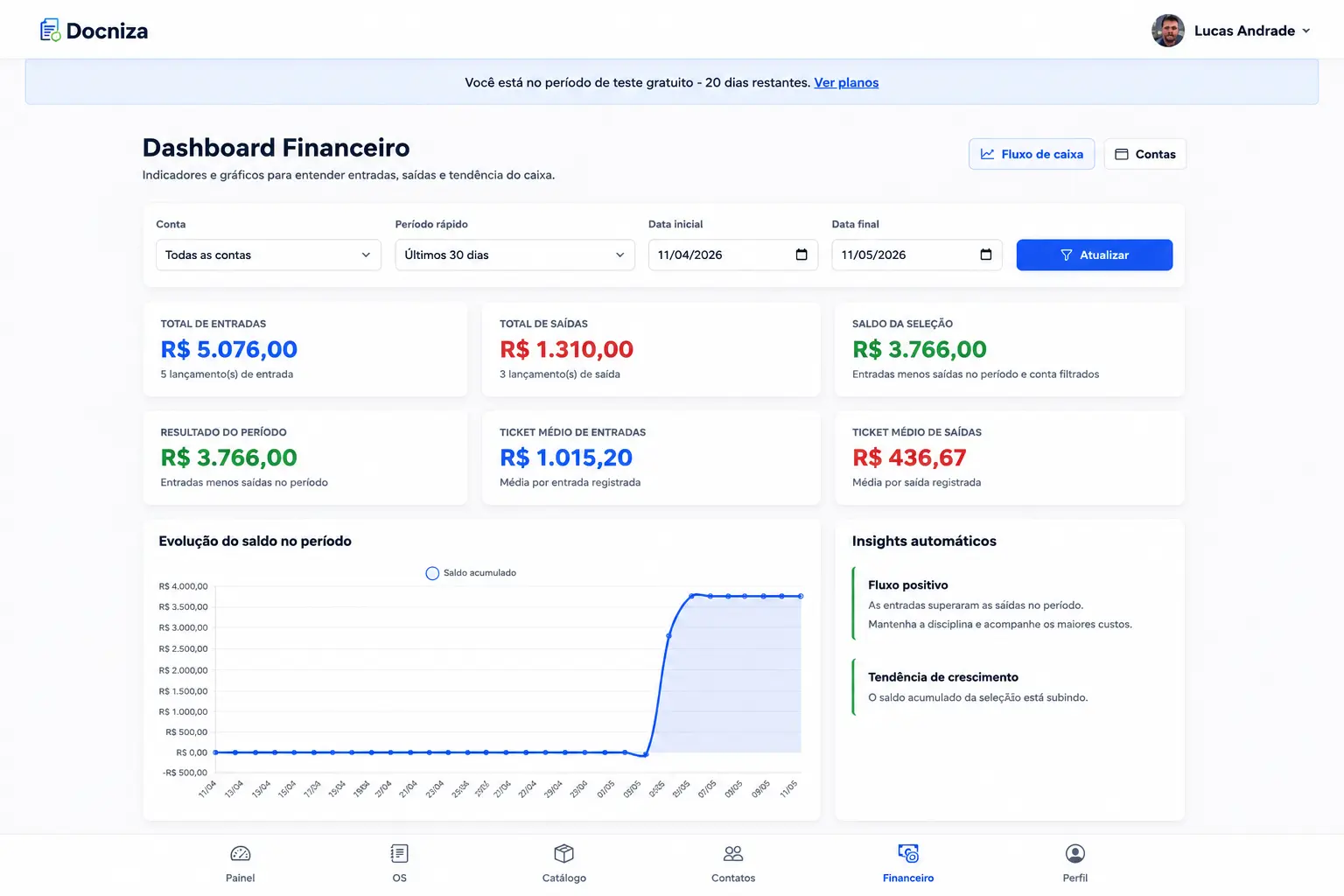Open the Painel dashboard icon
Image resolution: width=1344 pixels, height=896 pixels.
tap(240, 853)
